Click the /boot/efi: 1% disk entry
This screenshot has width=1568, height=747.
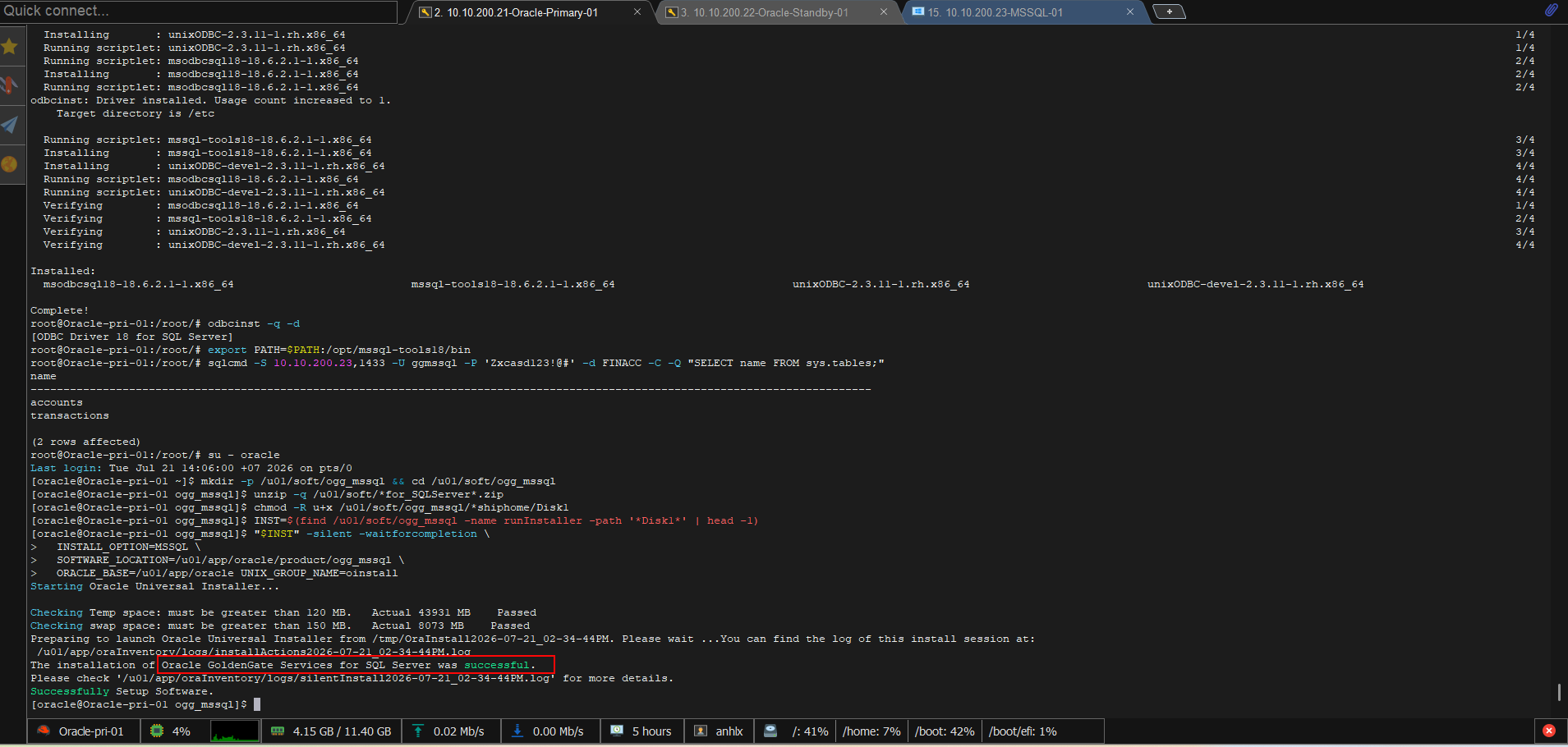click(1023, 731)
